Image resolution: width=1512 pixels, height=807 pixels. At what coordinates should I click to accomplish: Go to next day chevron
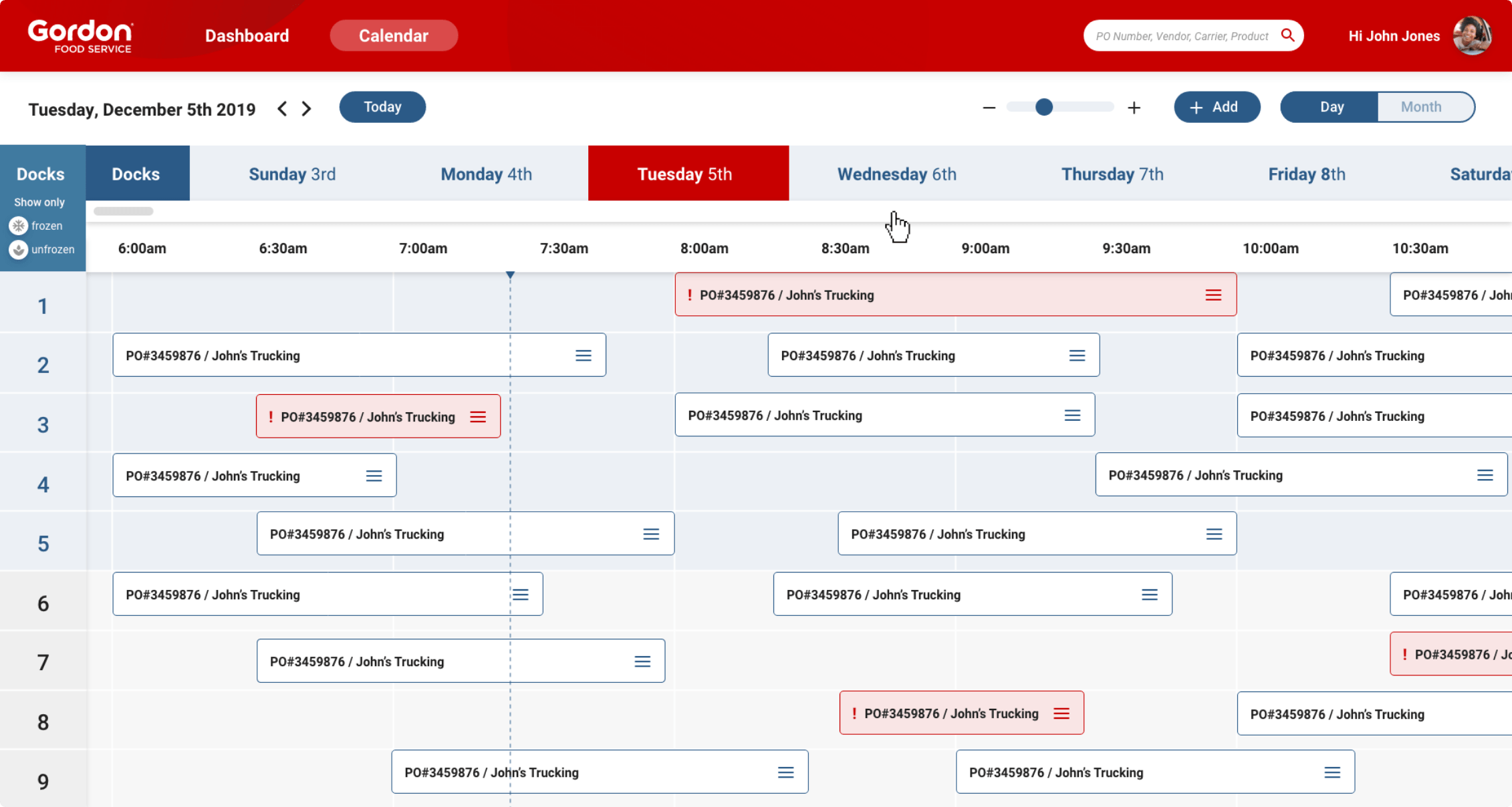coord(307,109)
